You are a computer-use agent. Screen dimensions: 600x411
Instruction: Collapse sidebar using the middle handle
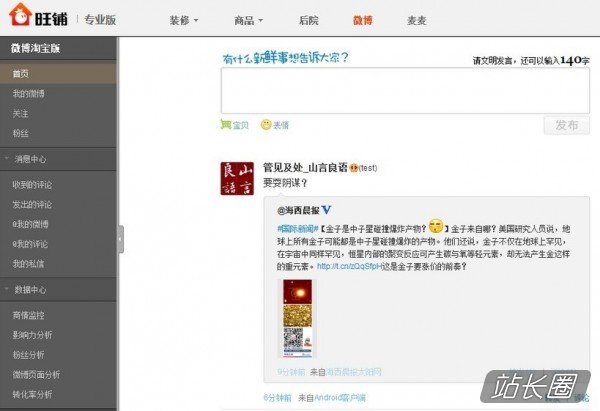click(120, 239)
